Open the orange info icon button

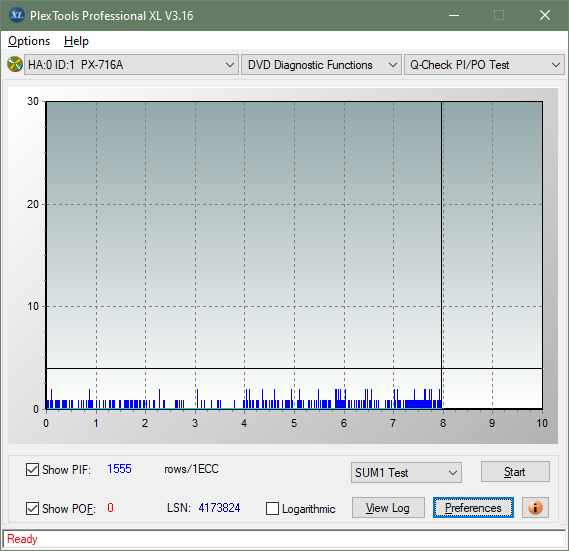(x=535, y=507)
